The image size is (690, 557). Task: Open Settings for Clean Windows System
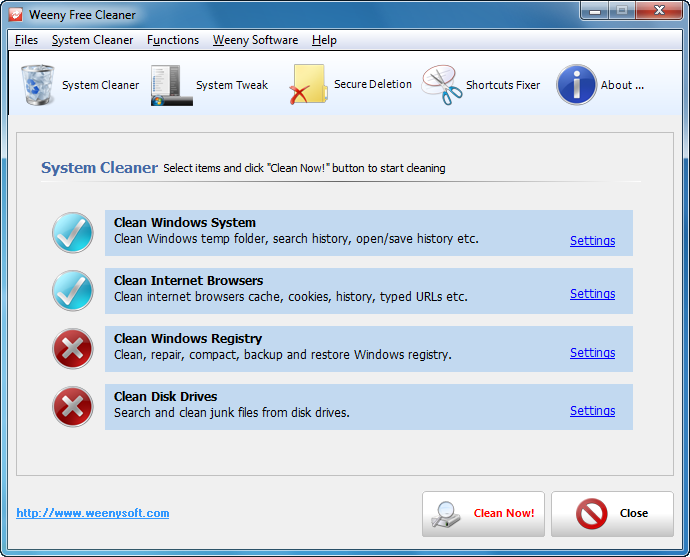point(592,241)
